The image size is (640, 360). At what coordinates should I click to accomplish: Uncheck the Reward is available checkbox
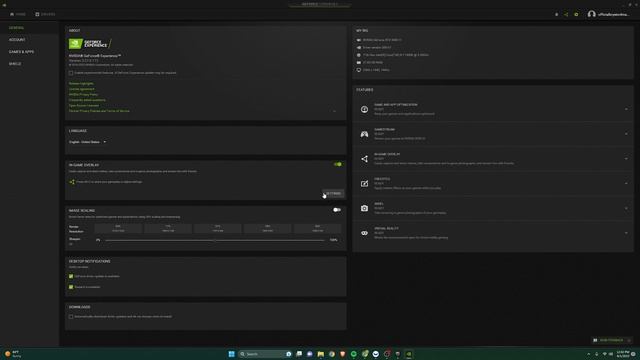pyautogui.click(x=71, y=287)
